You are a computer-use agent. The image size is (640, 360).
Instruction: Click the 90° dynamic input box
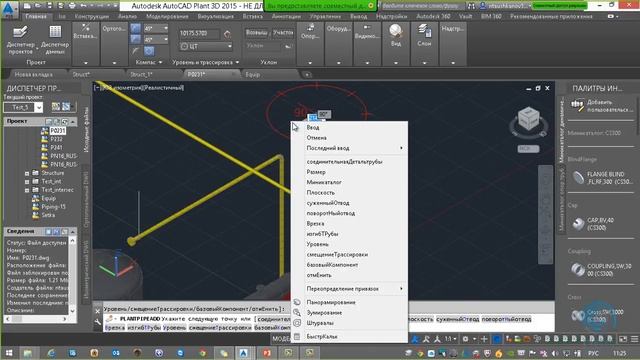(324, 114)
